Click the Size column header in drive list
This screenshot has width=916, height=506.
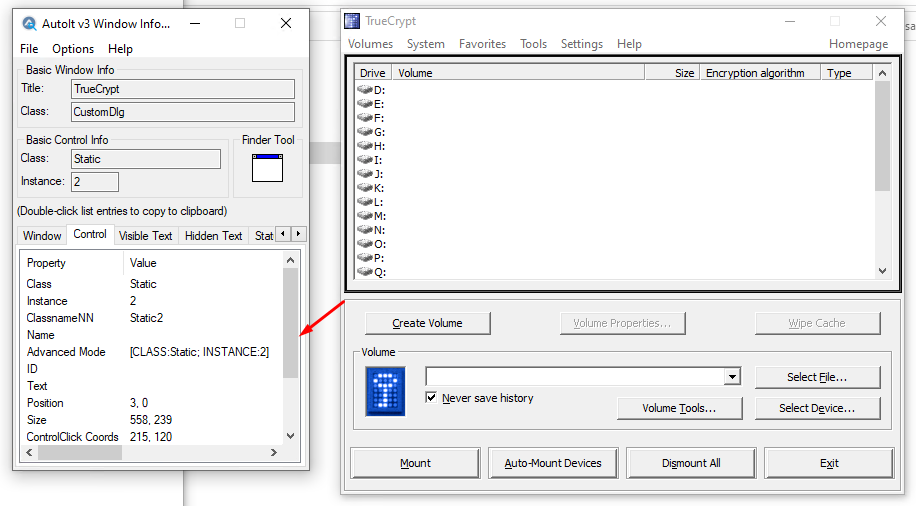pyautogui.click(x=672, y=73)
